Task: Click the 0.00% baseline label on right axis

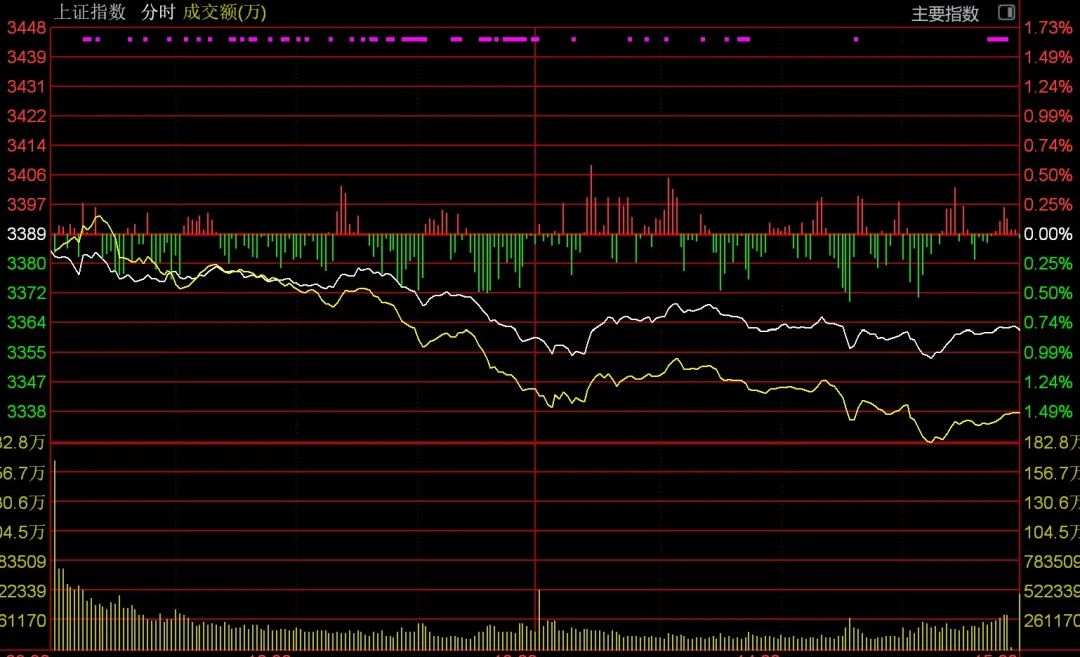Action: coord(1048,234)
